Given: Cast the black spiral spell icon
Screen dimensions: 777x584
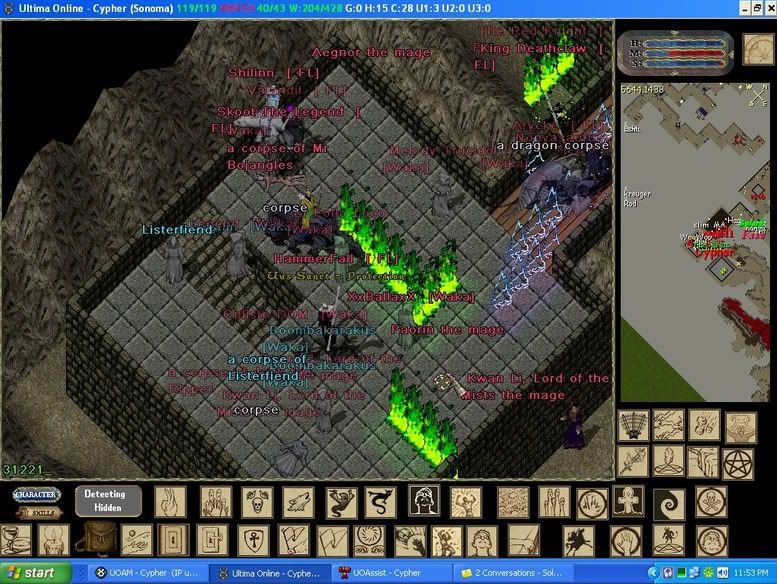Looking at the screenshot, I should click(x=669, y=504).
